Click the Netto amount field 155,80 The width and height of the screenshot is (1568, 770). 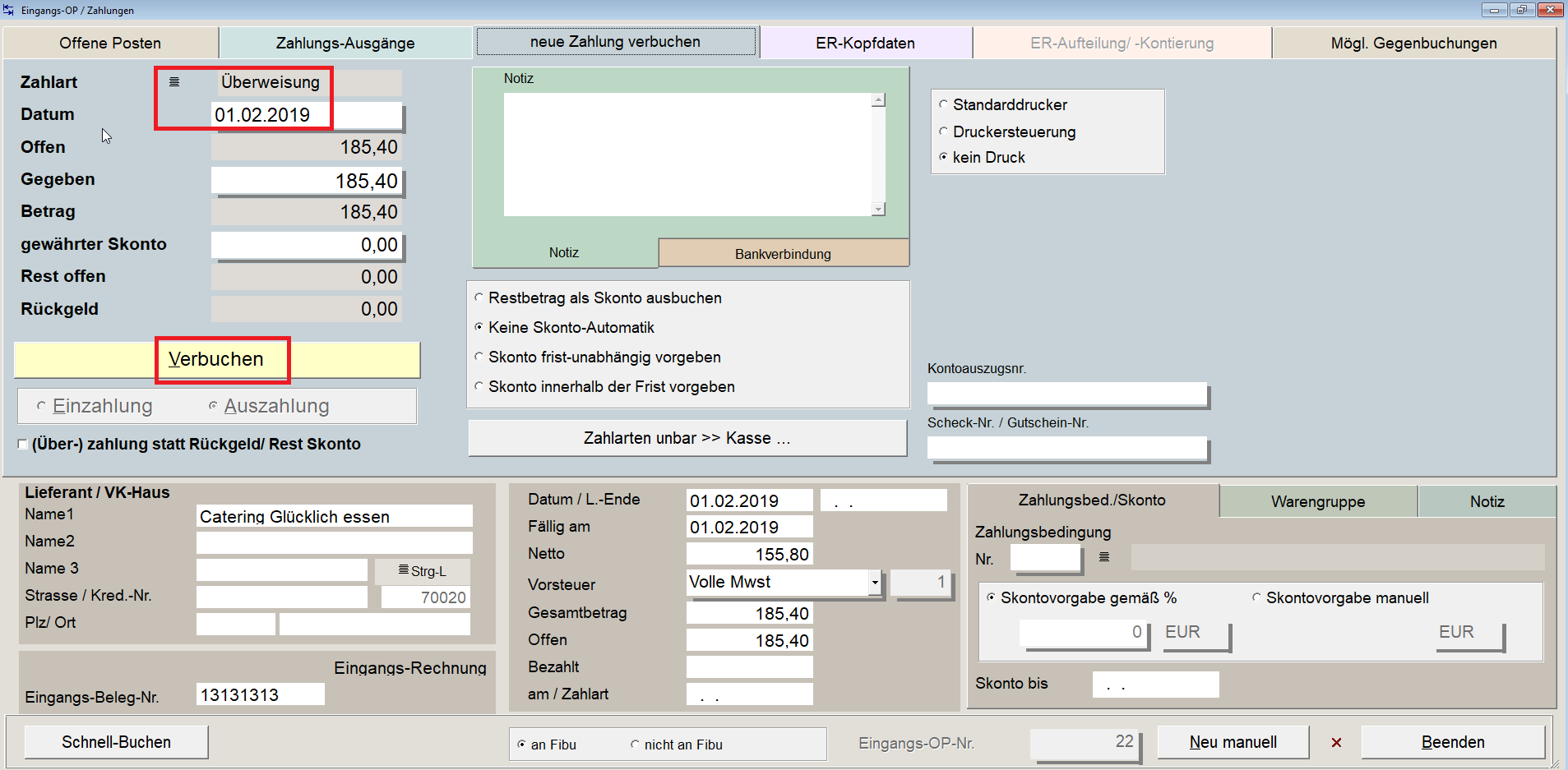tap(750, 554)
